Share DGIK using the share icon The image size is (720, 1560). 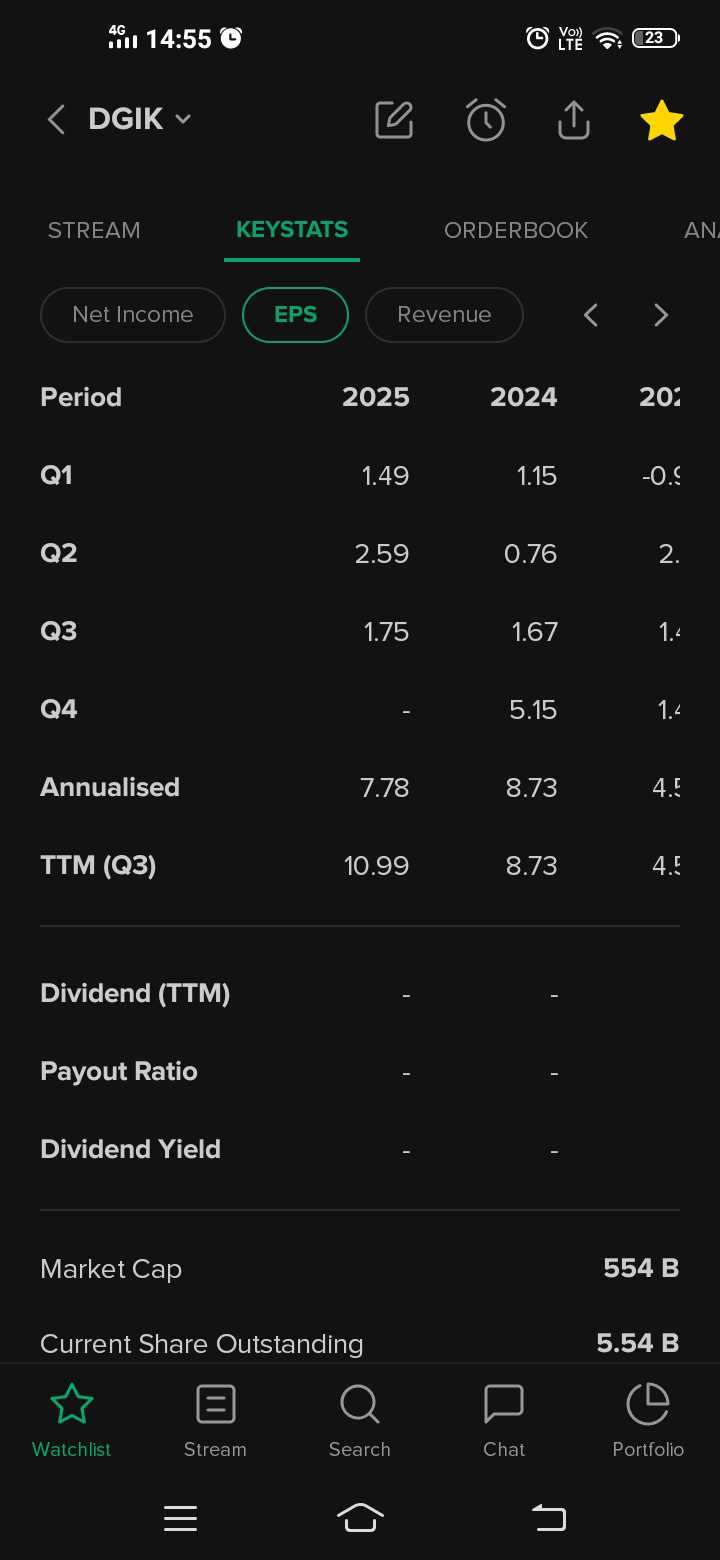[x=573, y=121]
